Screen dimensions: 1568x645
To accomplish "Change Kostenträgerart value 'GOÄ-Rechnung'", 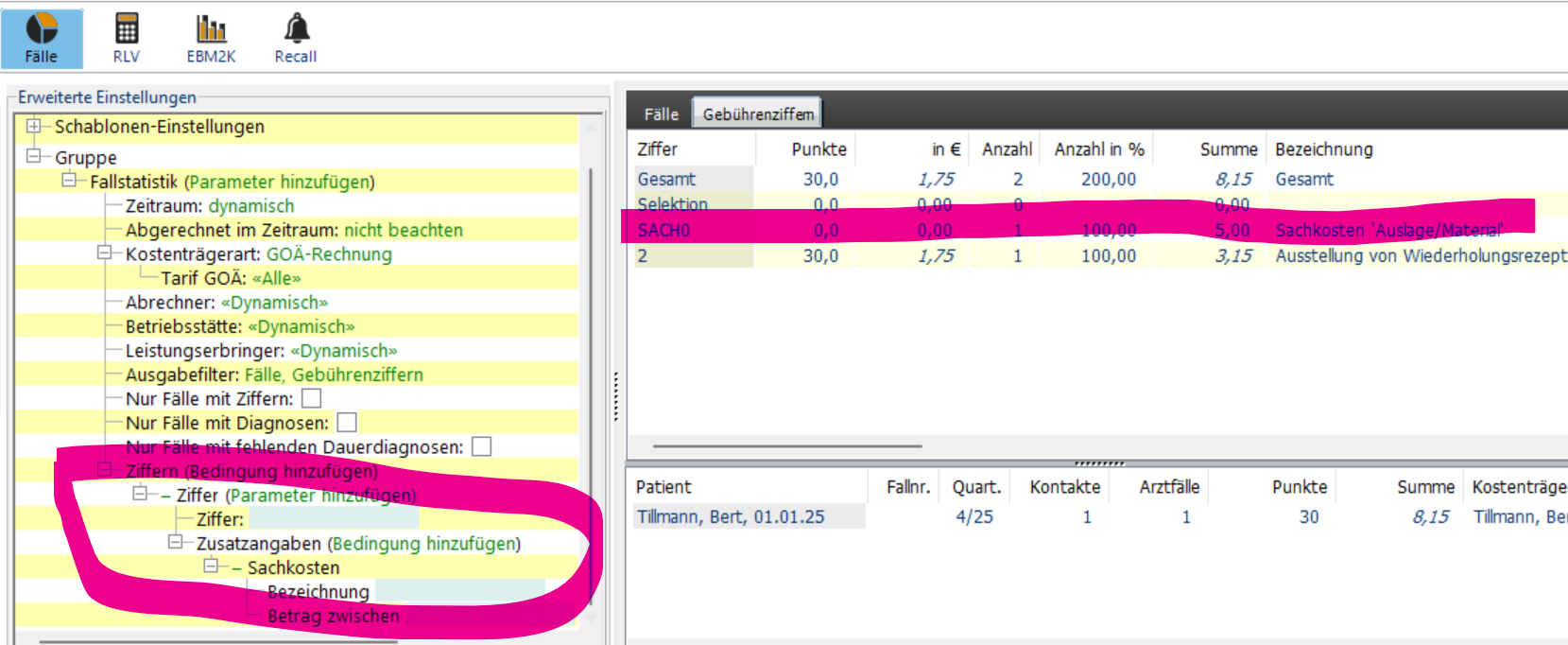I will pos(329,254).
